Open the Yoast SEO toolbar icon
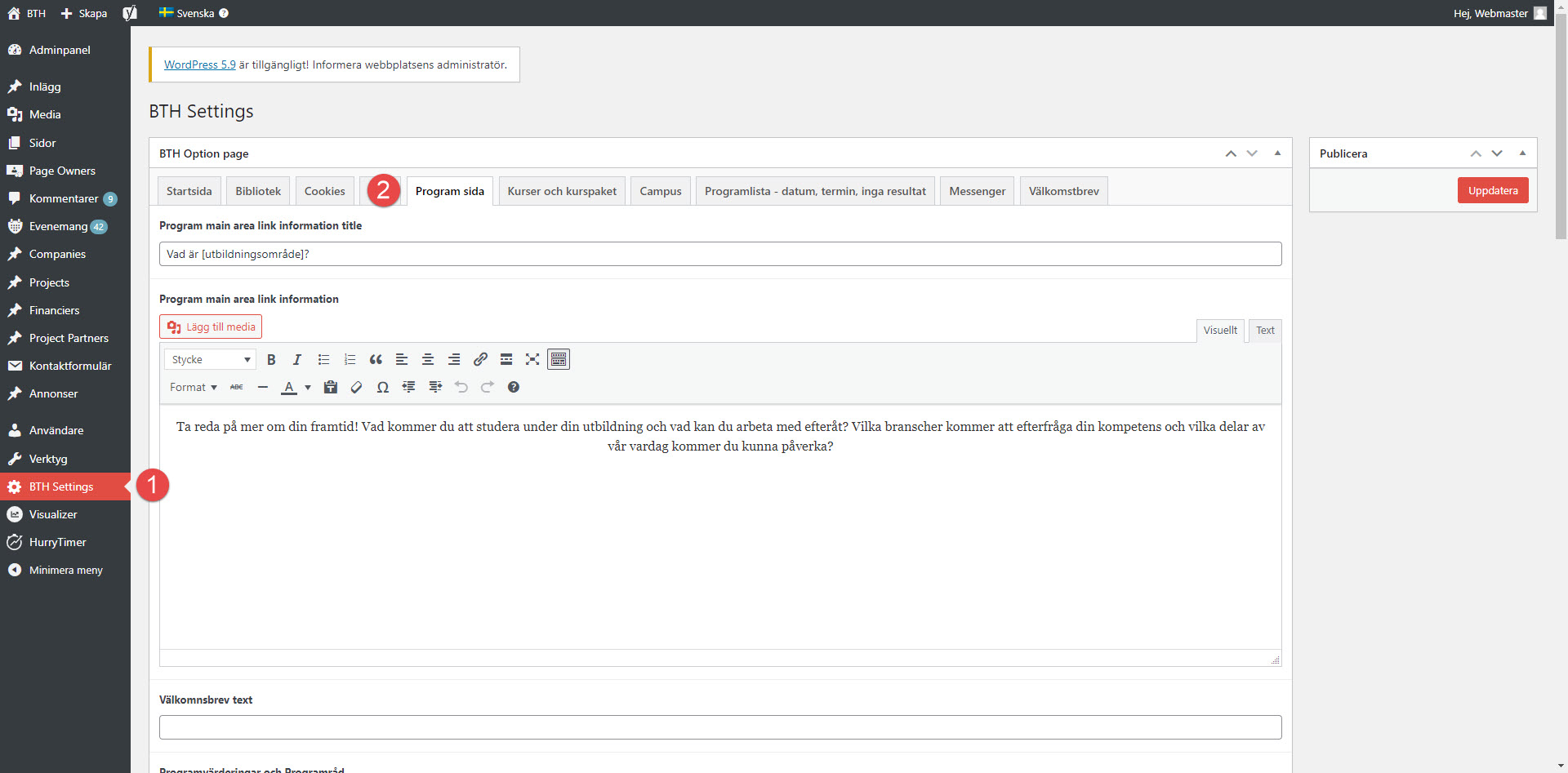This screenshot has height=773, width=1568. click(x=130, y=13)
